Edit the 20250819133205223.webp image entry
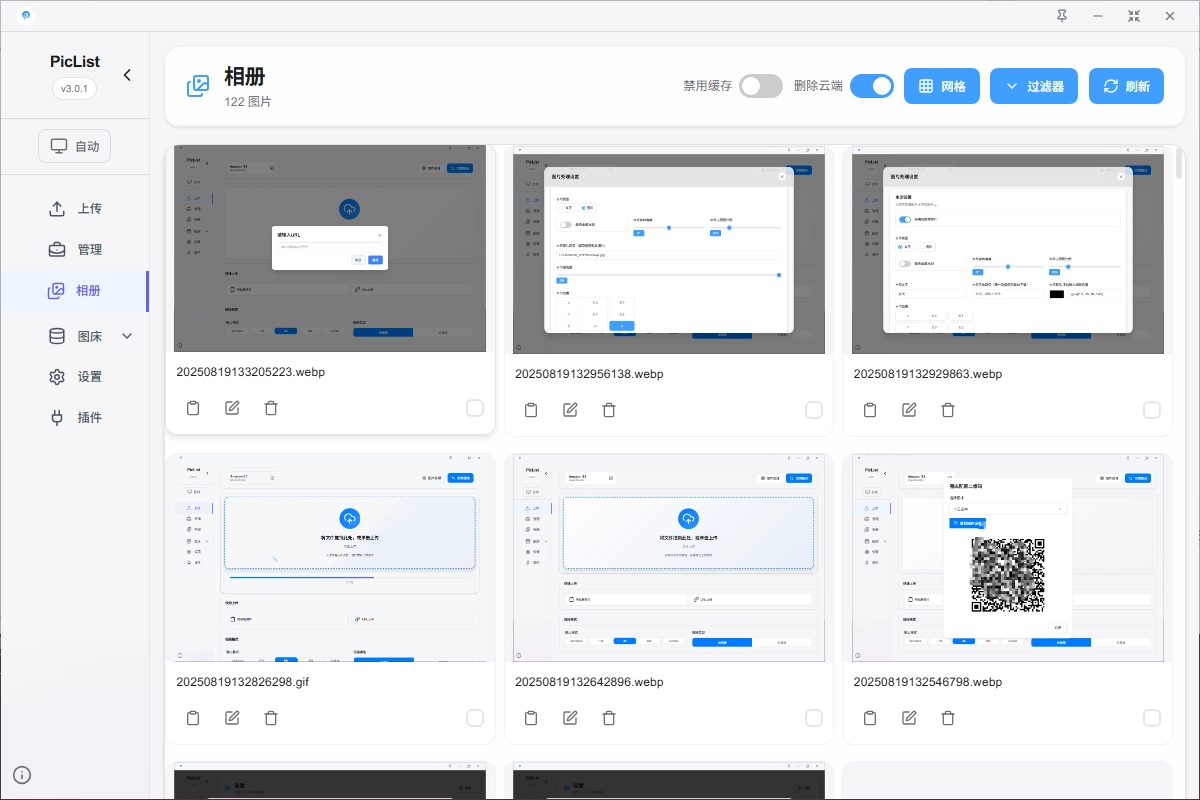1200x800 pixels. 232,408
